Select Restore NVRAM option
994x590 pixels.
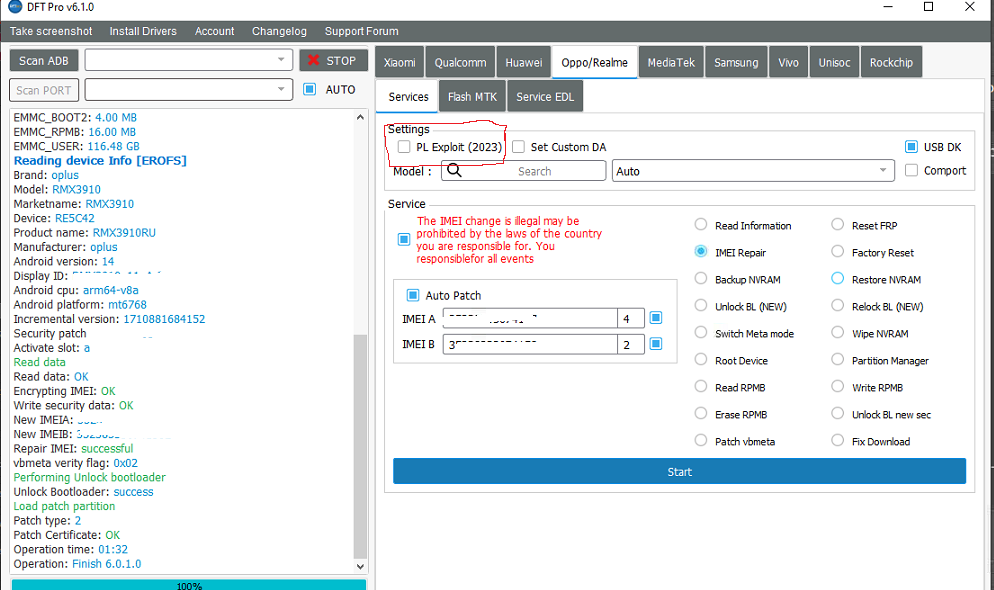click(837, 278)
